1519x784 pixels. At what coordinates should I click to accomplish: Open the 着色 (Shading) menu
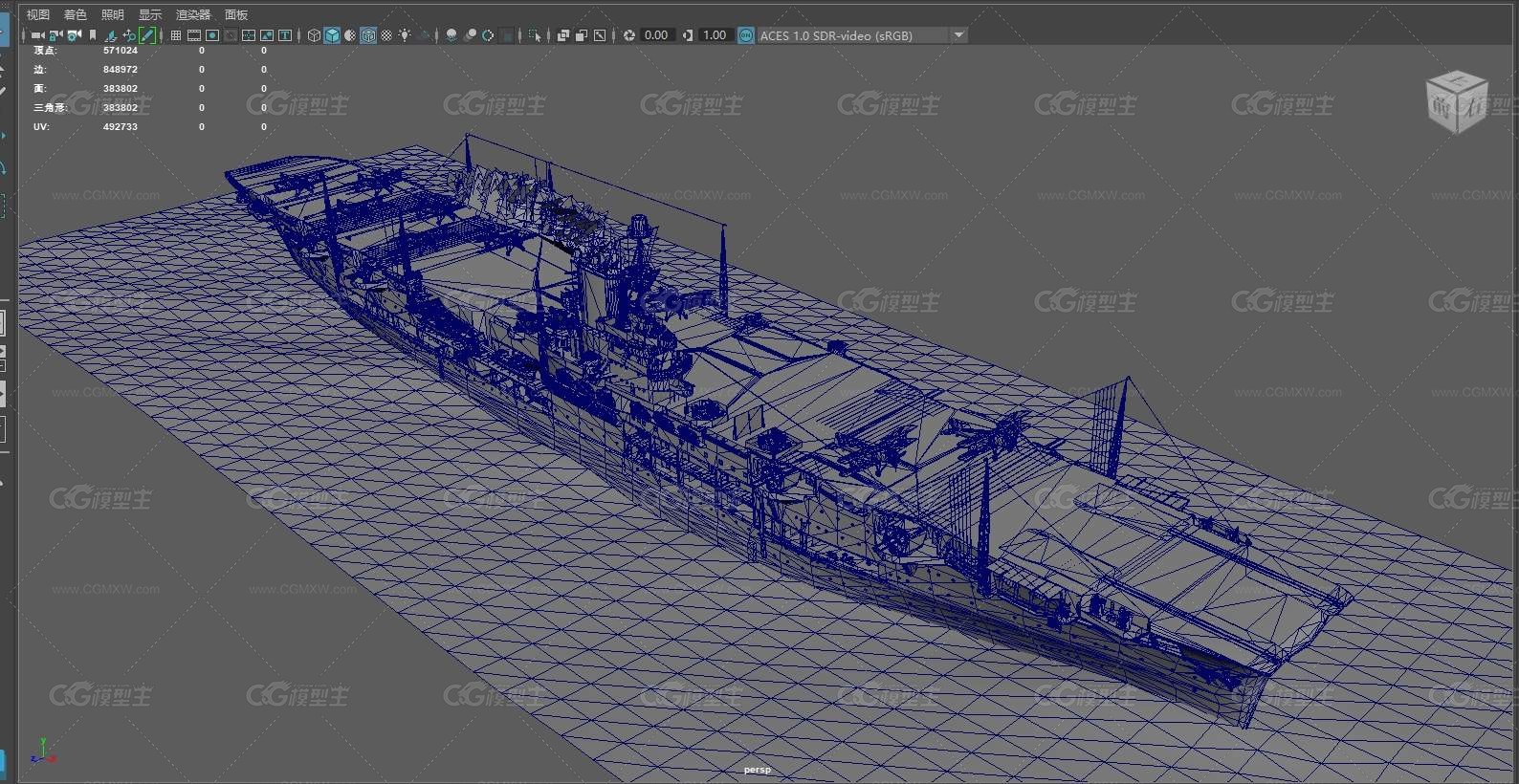pyautogui.click(x=75, y=14)
